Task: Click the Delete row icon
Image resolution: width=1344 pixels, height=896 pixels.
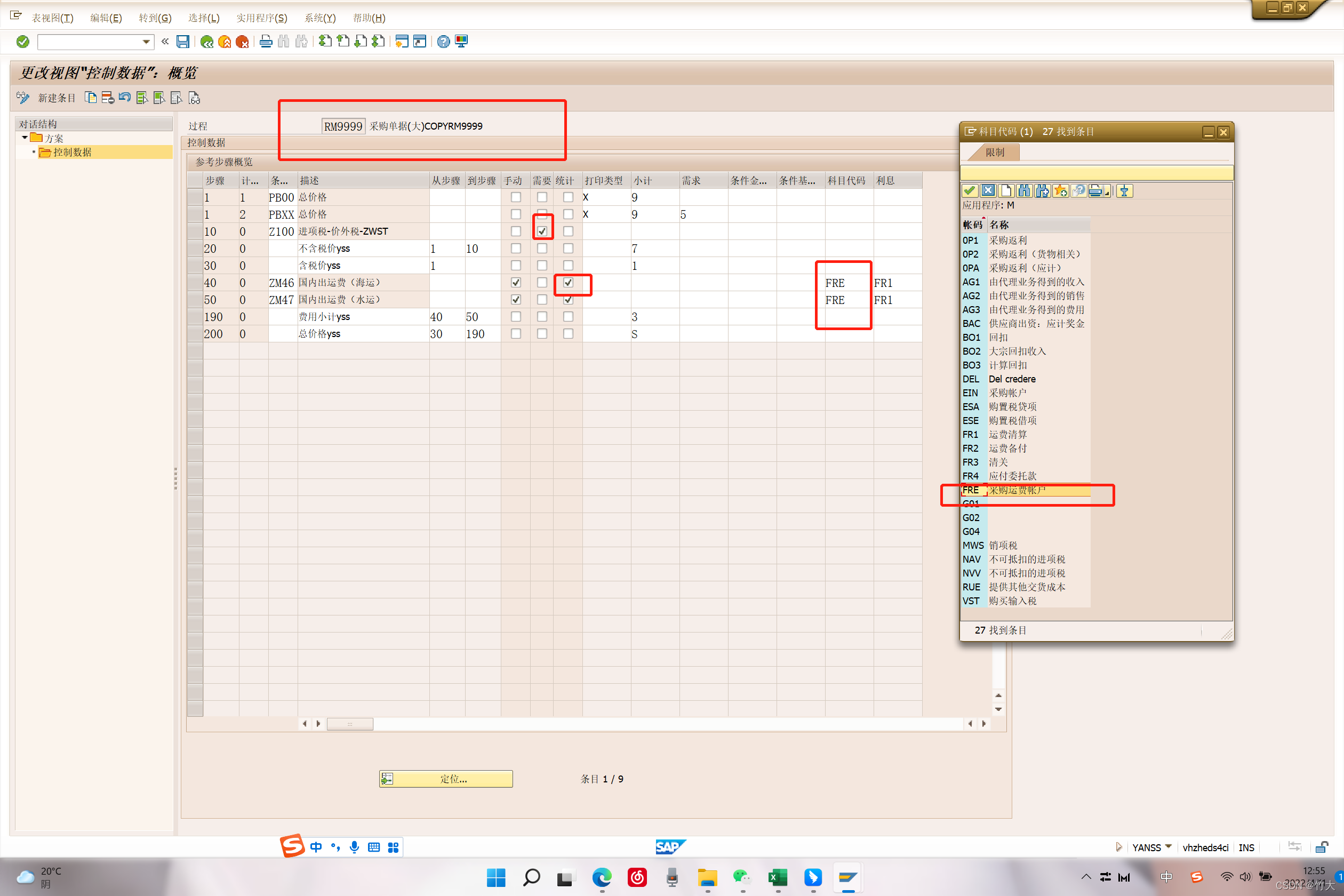Action: pos(107,98)
